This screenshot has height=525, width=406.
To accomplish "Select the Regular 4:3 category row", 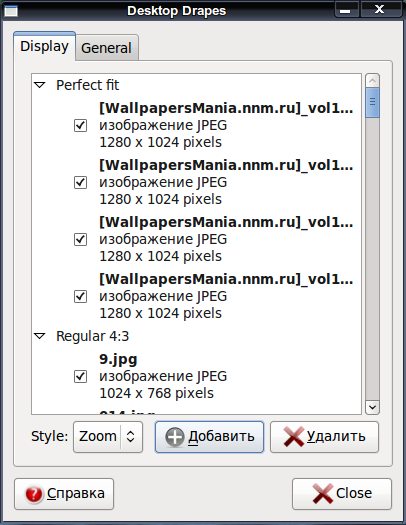I will coord(196,336).
